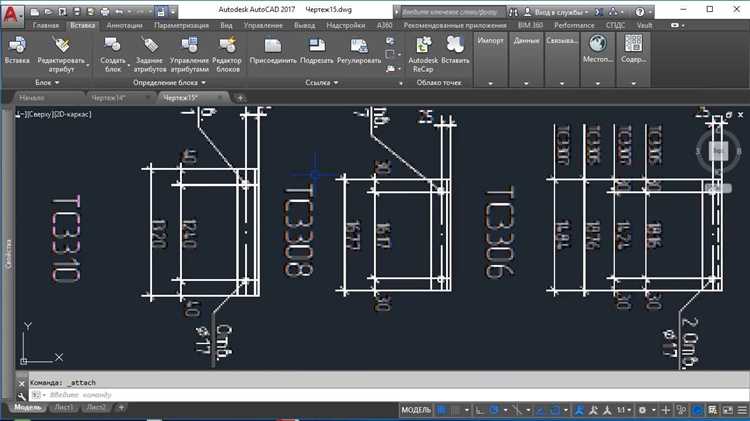
Task: Open the AutoCAD application menu logo
Action: pos(12,11)
